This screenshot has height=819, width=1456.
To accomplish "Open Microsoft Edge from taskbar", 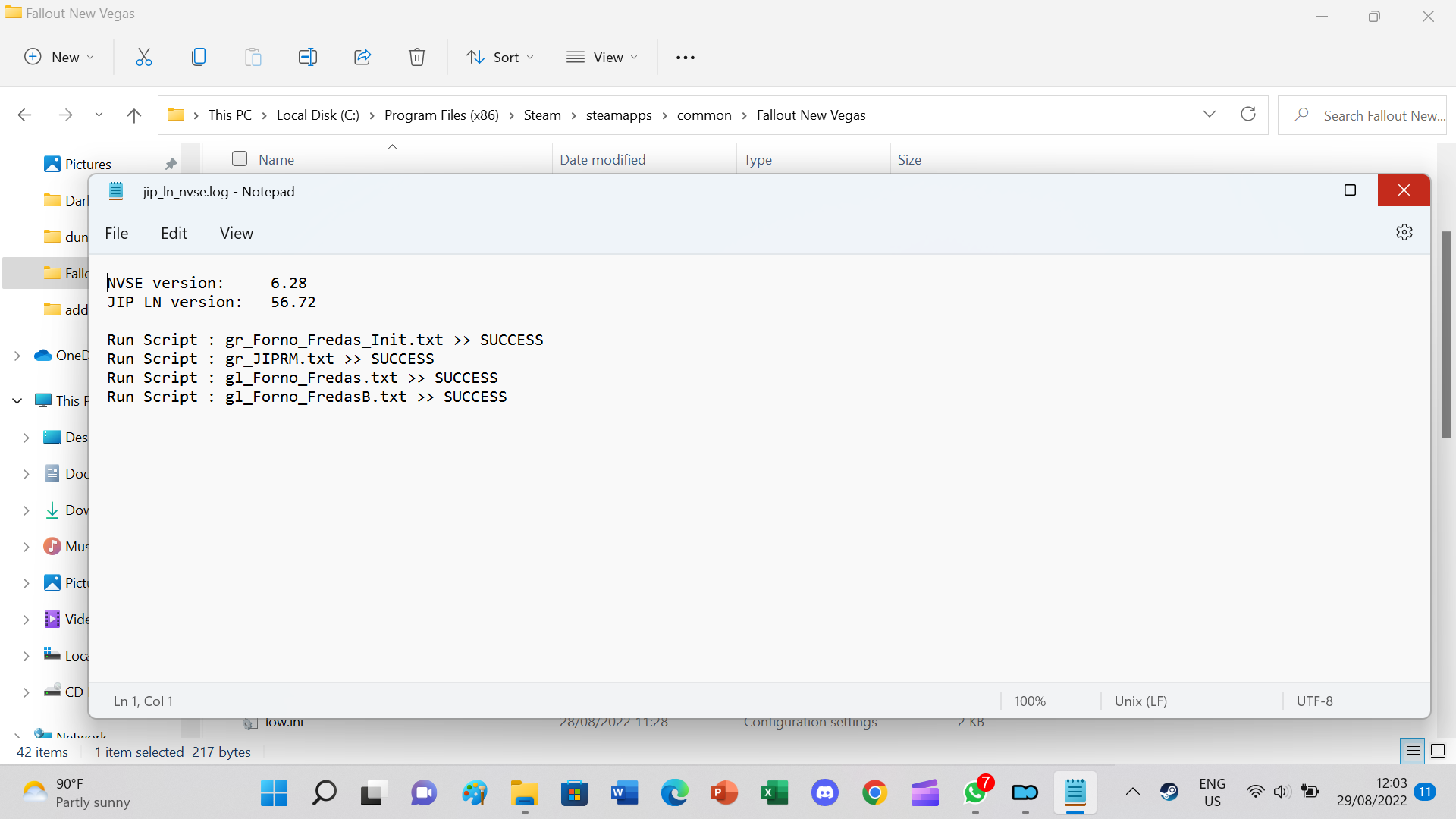I will coord(674,793).
